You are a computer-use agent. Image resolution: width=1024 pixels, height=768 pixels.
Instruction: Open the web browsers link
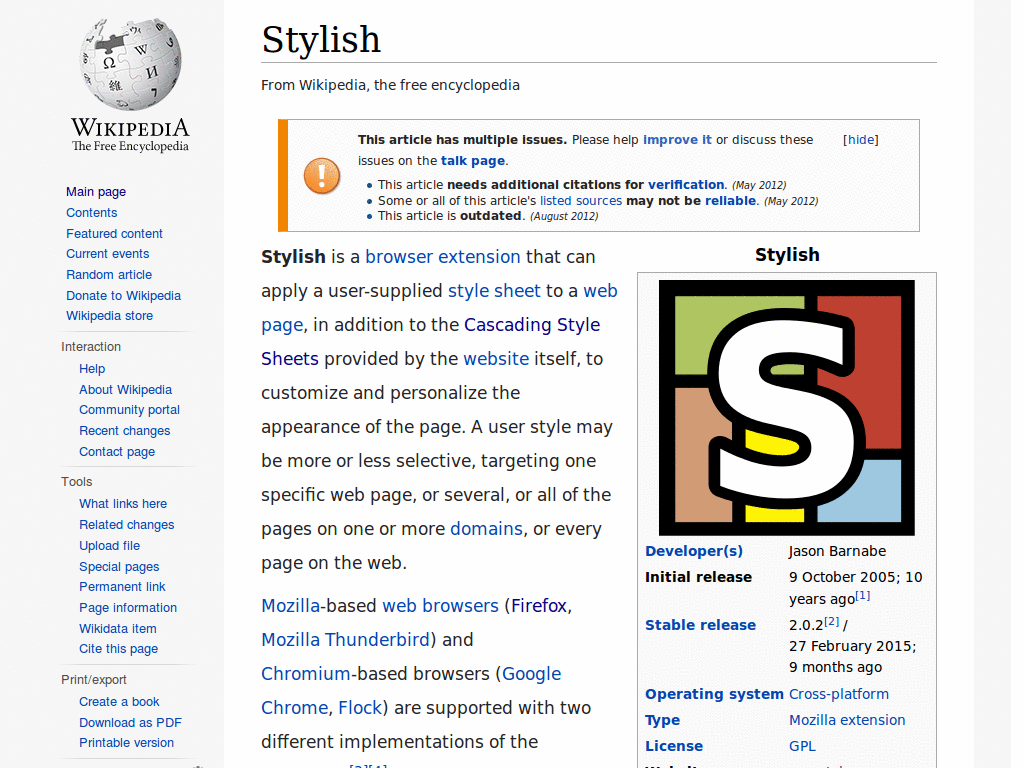[x=440, y=605]
